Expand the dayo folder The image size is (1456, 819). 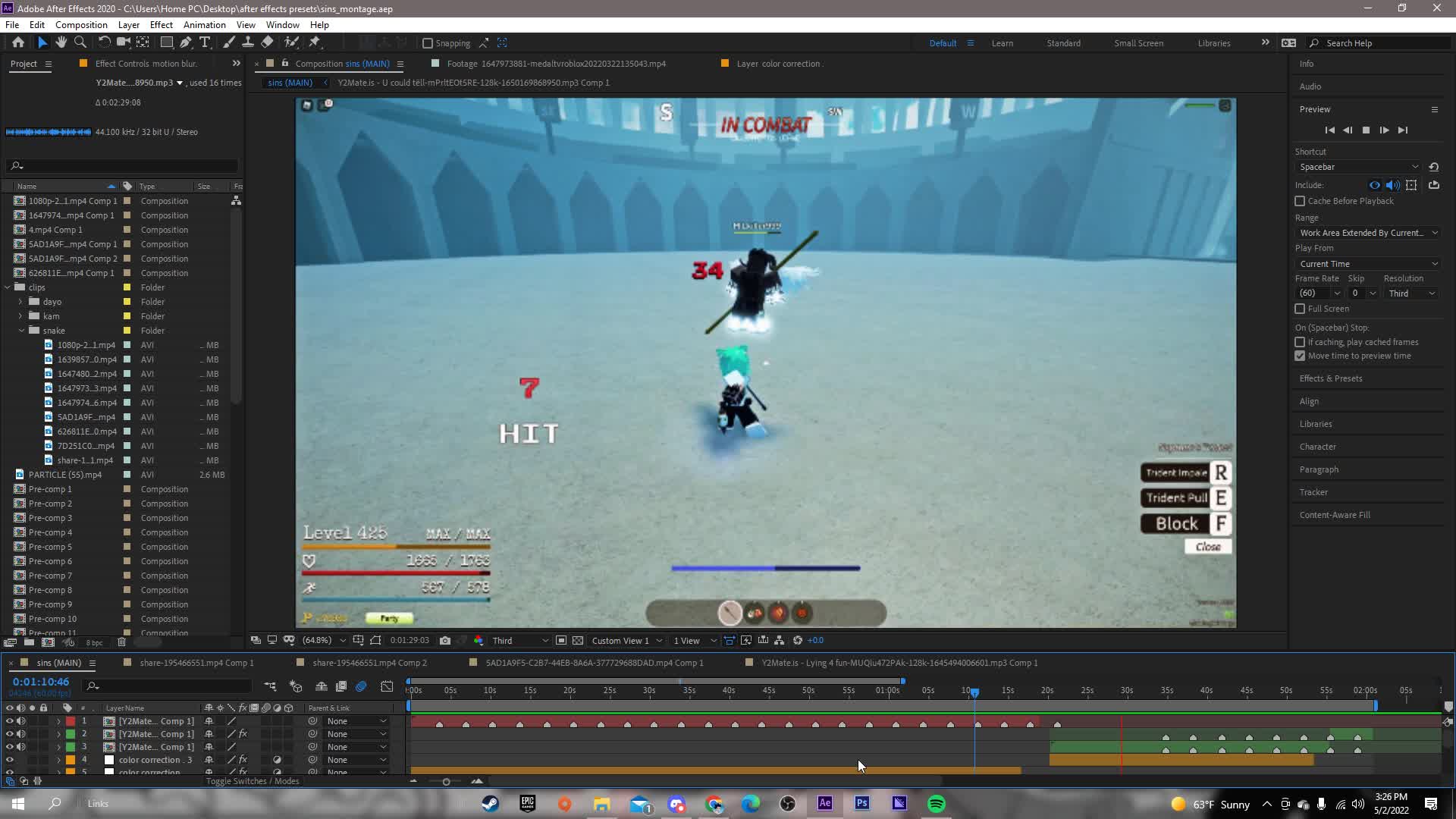pos(21,302)
